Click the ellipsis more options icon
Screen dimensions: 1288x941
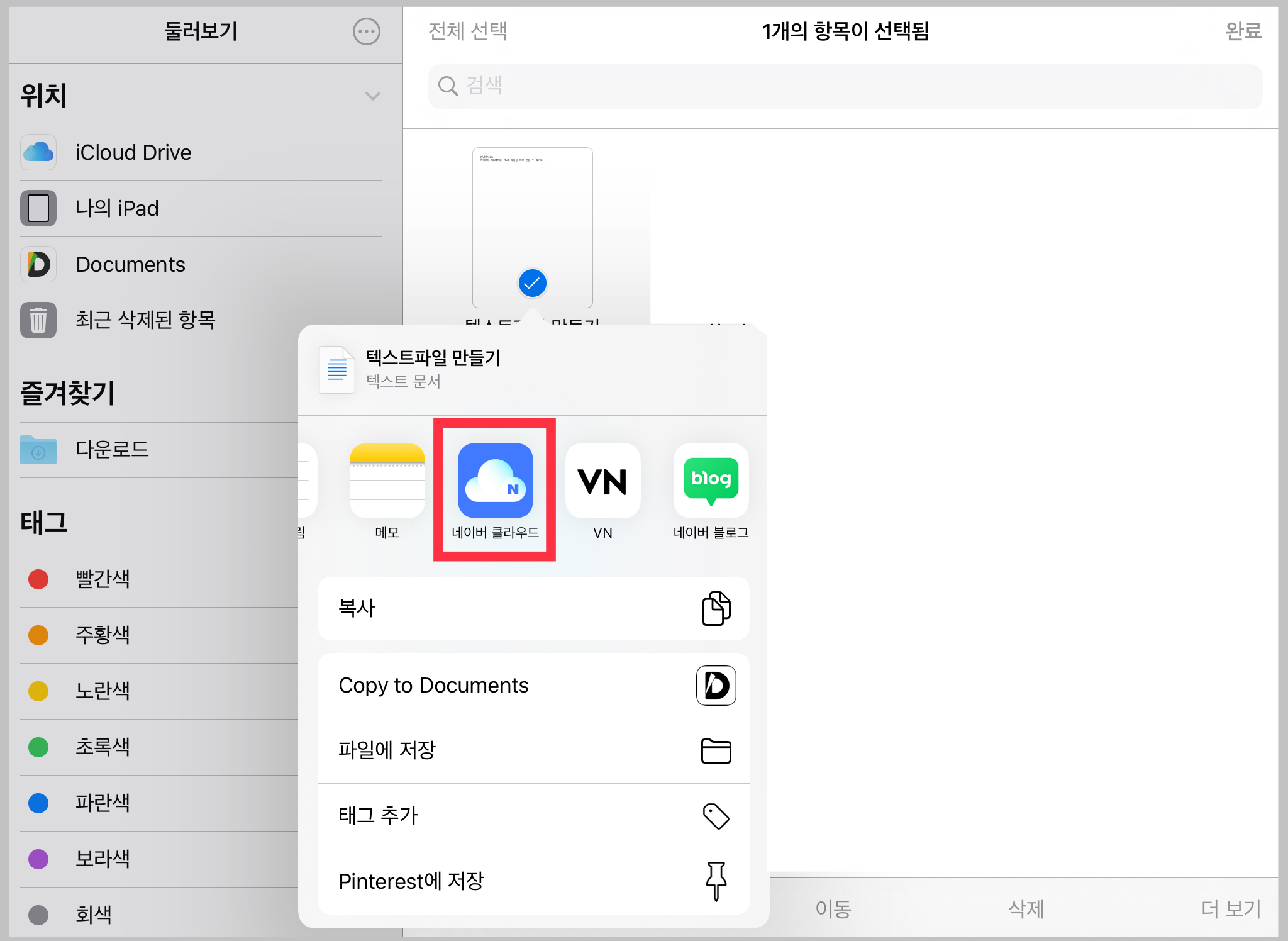tap(366, 31)
